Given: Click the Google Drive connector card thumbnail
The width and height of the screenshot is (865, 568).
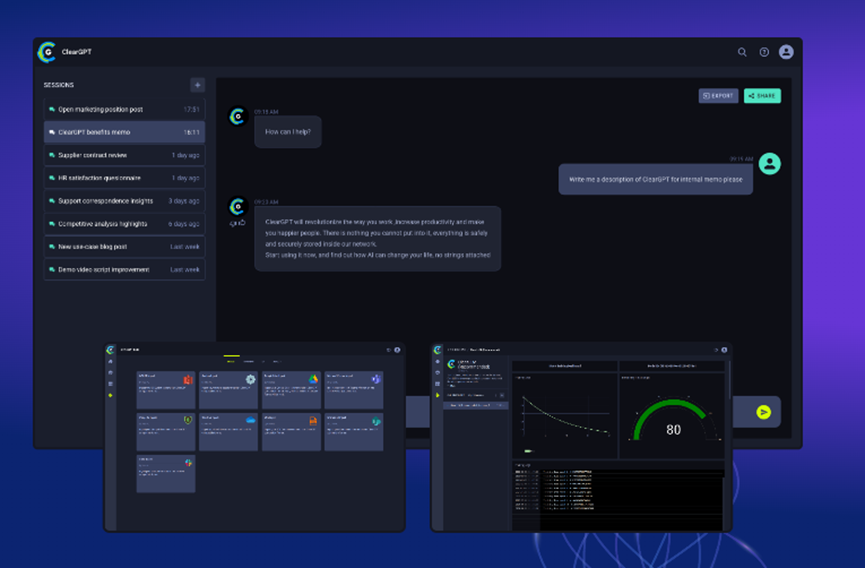Looking at the screenshot, I should coord(291,390).
